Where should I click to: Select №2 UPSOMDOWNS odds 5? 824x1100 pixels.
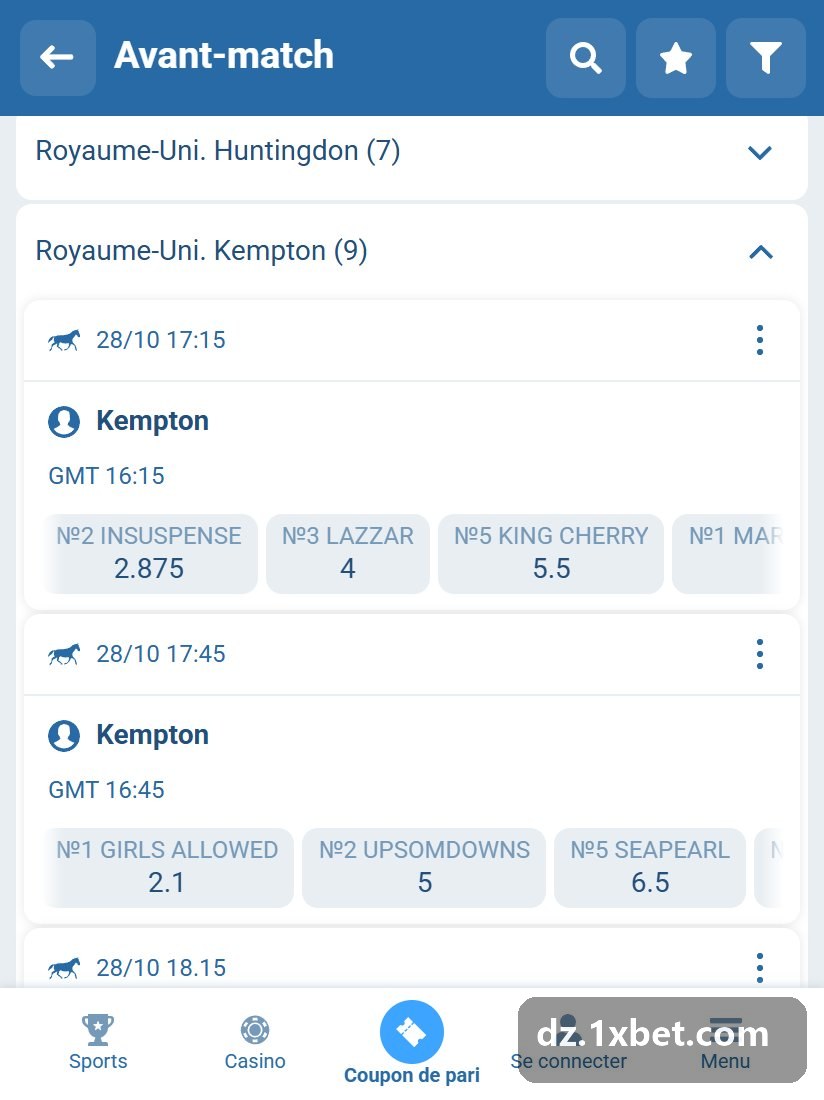(x=424, y=867)
